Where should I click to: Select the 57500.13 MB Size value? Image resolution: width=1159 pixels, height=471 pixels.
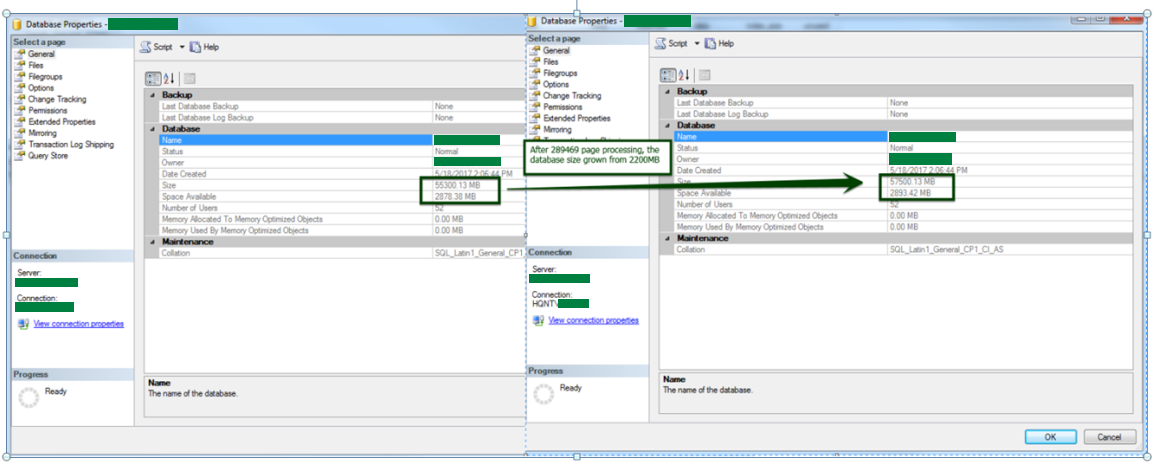tap(913, 182)
